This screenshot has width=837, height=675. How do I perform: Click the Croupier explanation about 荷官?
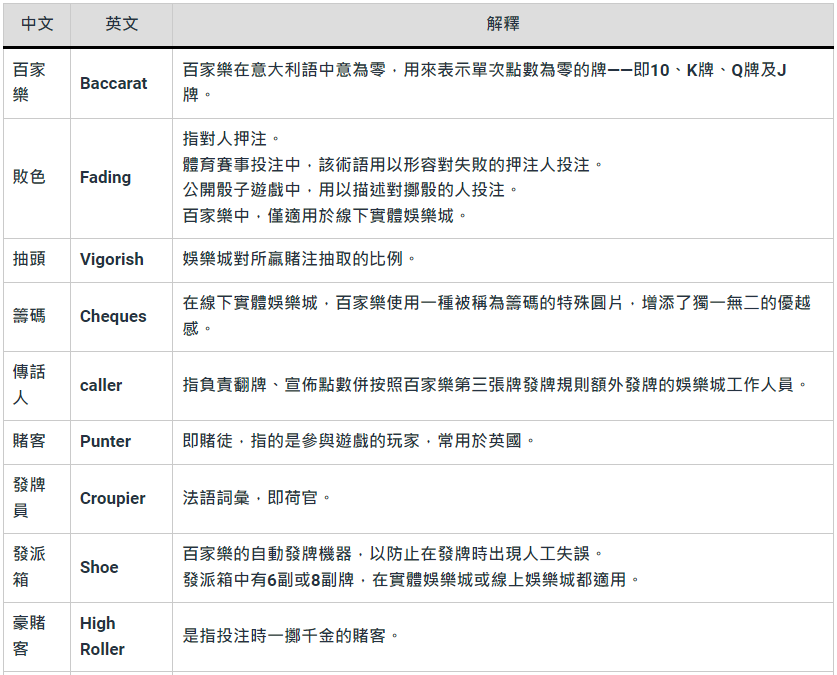tap(256, 498)
